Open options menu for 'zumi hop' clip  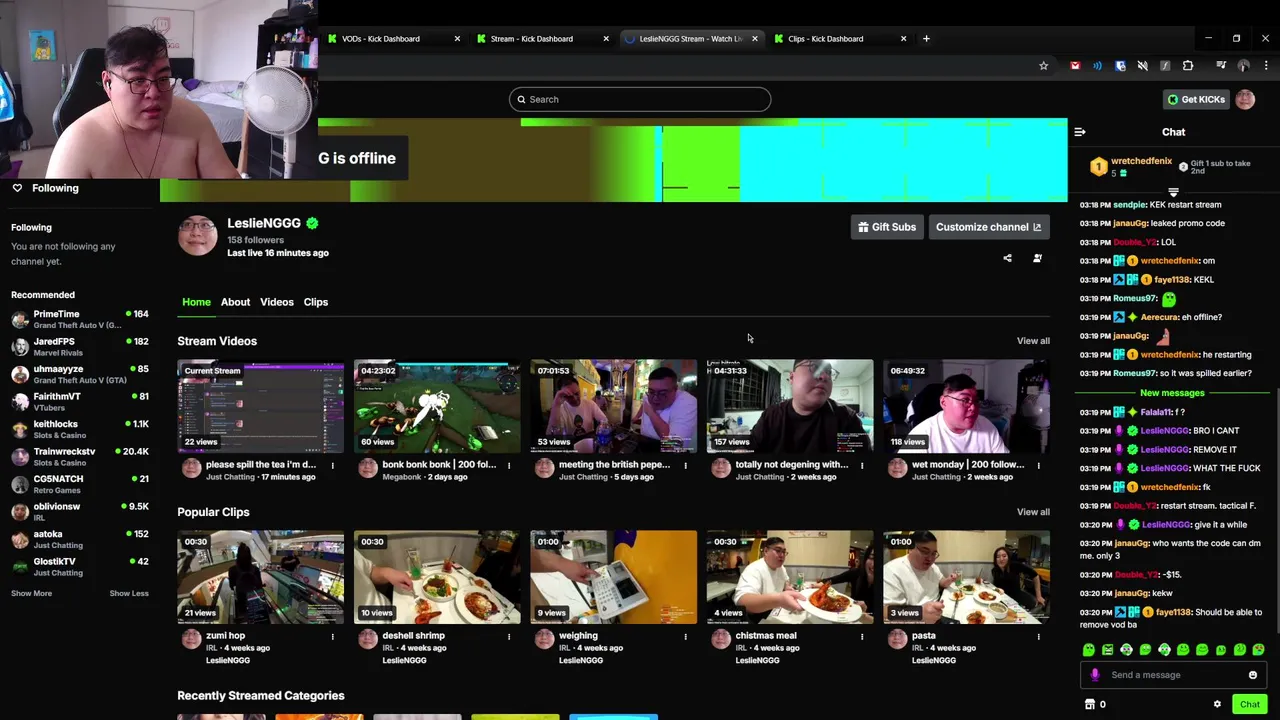point(332,636)
